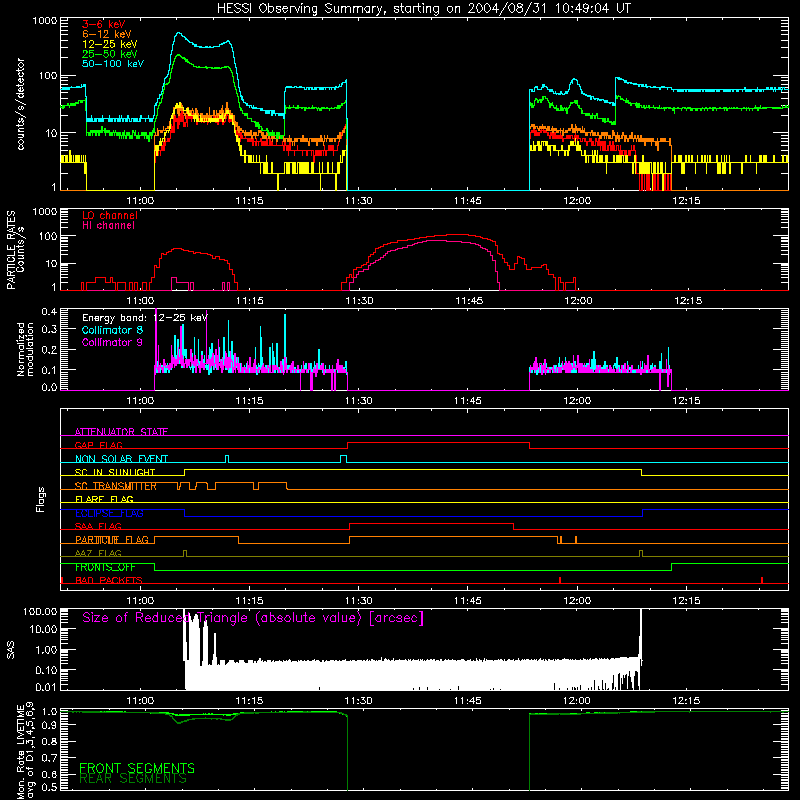Click the Collimator 9 legend label
800x800 pixels.
112,342
